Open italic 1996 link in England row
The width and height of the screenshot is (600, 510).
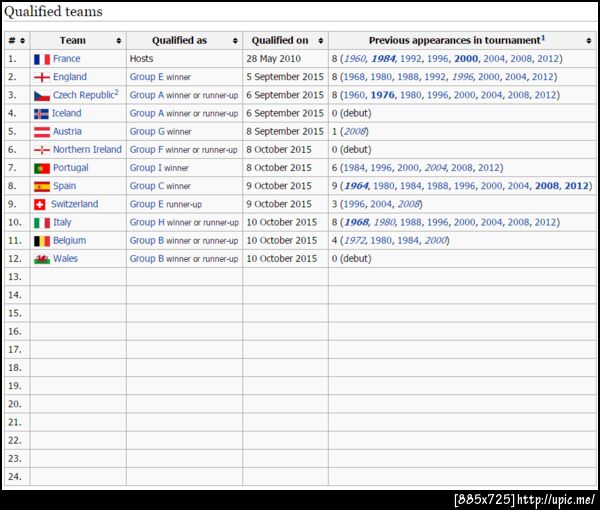coord(463,77)
